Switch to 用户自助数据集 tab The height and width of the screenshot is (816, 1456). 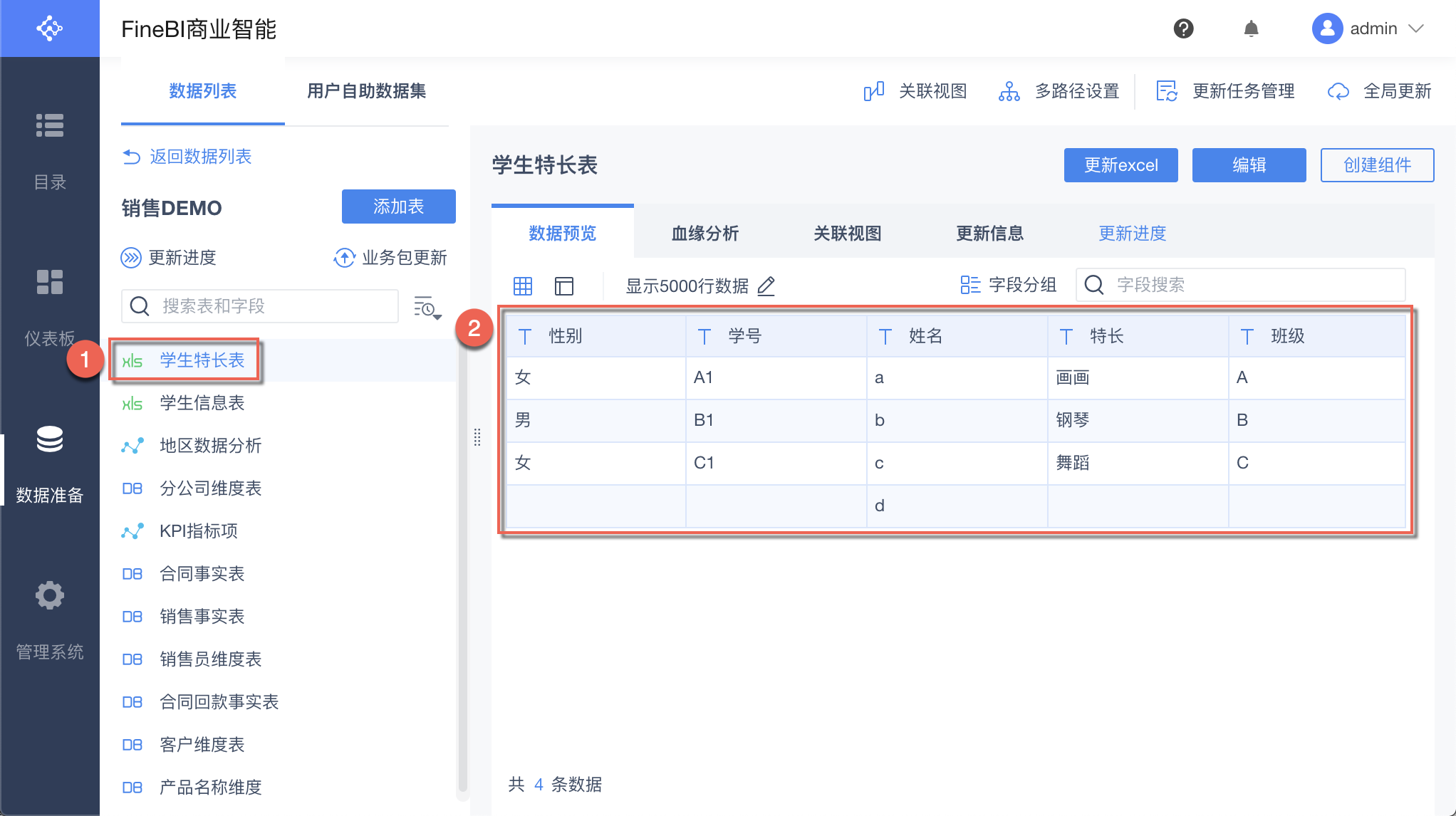pos(366,91)
